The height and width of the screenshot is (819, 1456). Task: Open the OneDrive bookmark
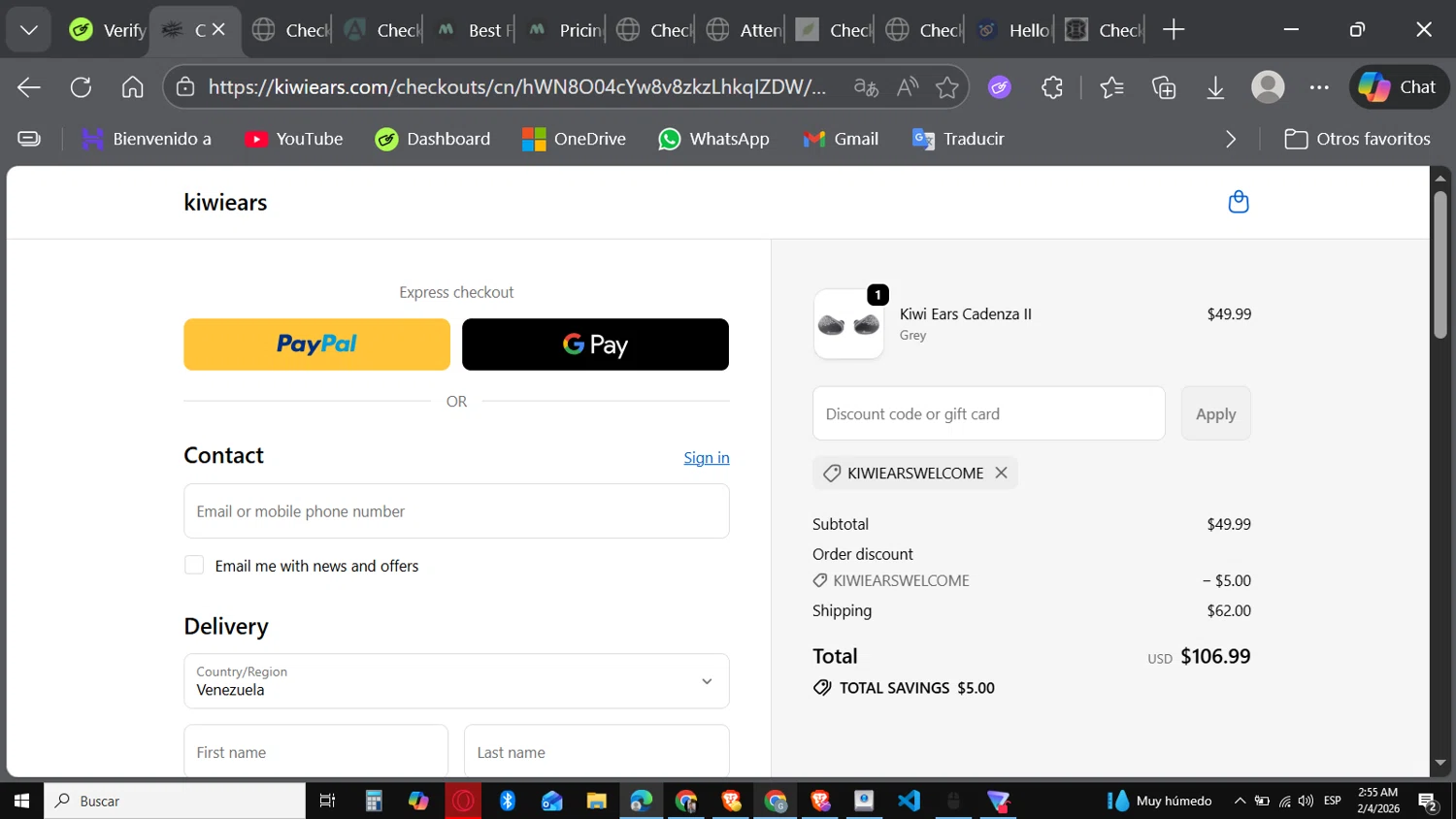click(x=574, y=139)
